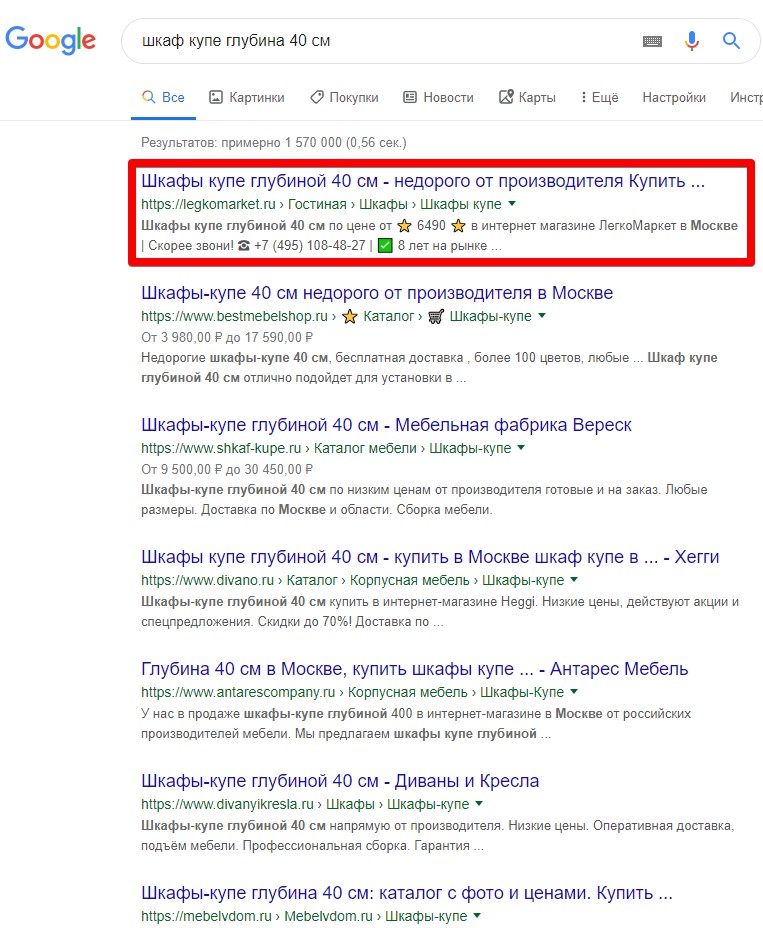This screenshot has height=928, width=763.
Task: Click the Карты tab map pin icon
Action: click(x=506, y=97)
